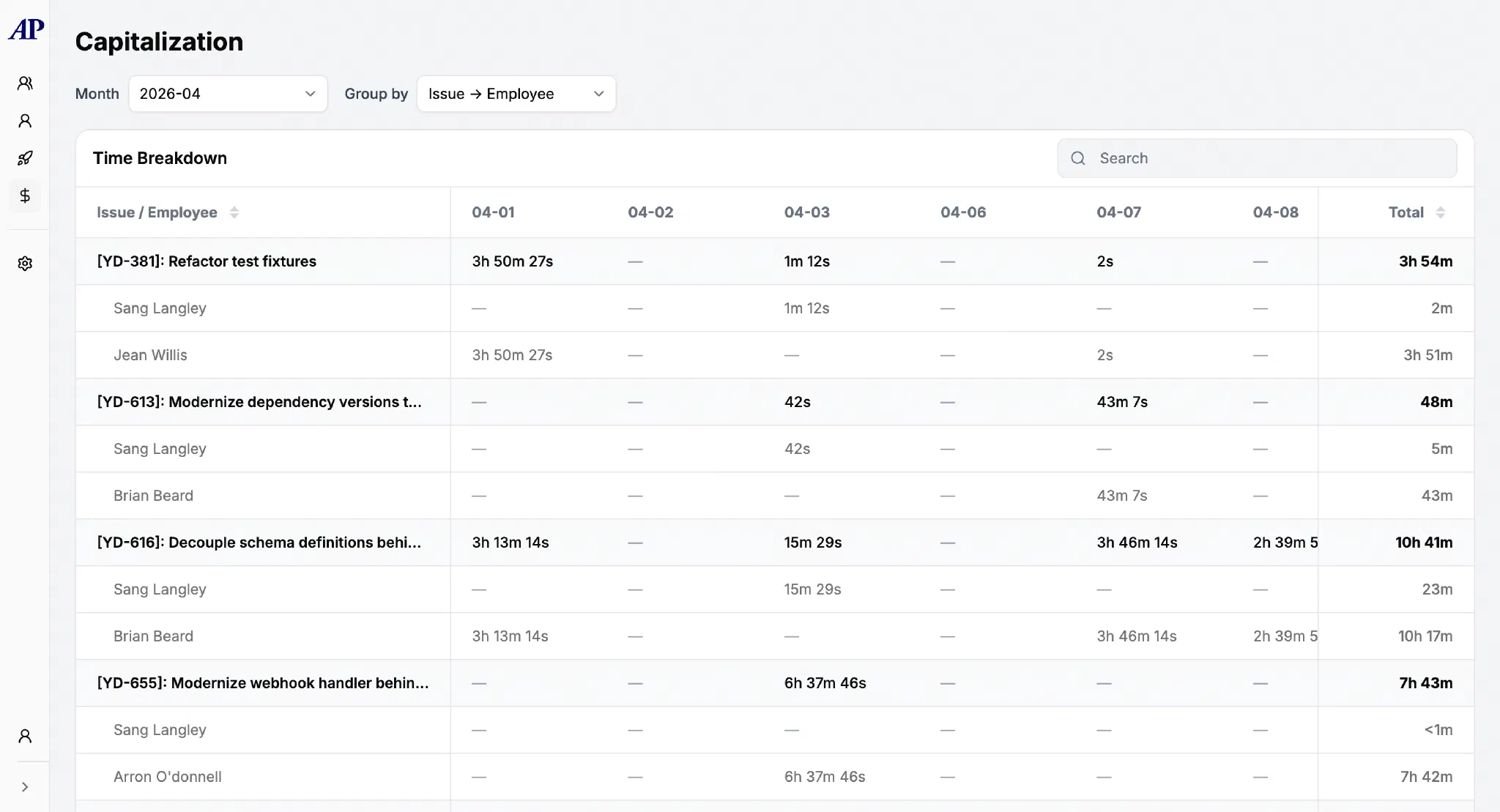Screen dimensions: 1500x812
Task: Open the Group by Issue → Employee dropdown
Action: point(516,94)
